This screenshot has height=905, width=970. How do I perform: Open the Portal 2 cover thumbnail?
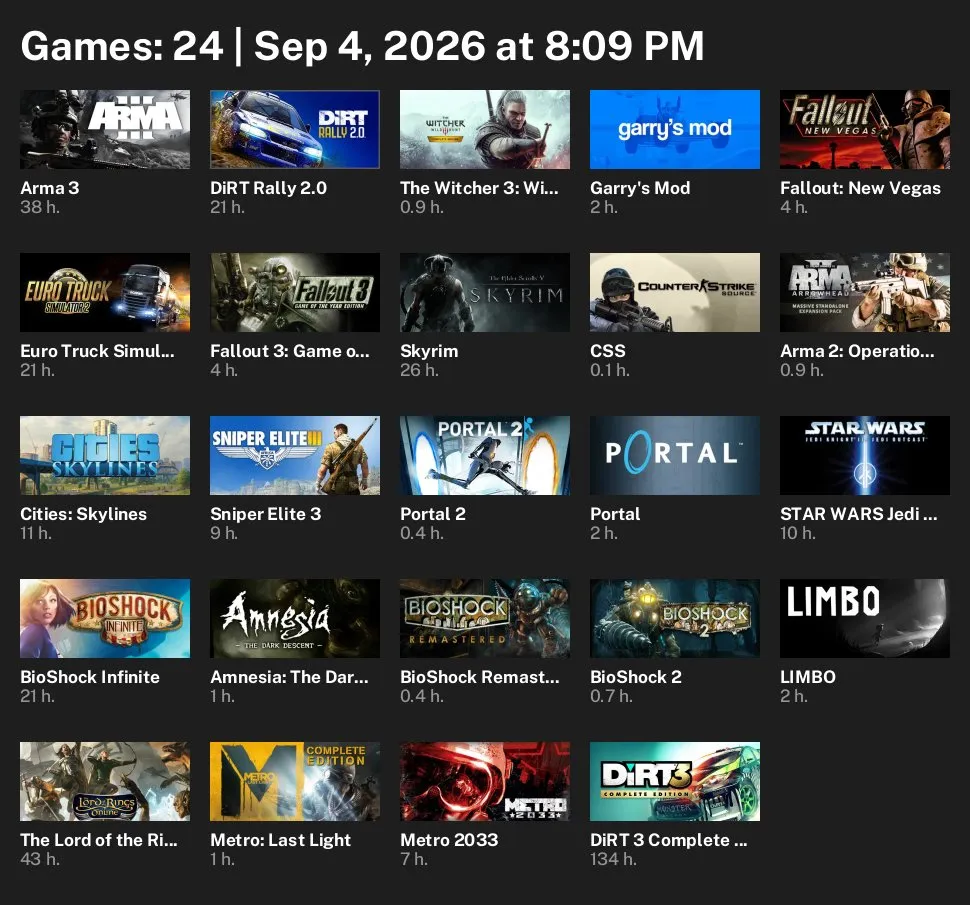(x=485, y=455)
